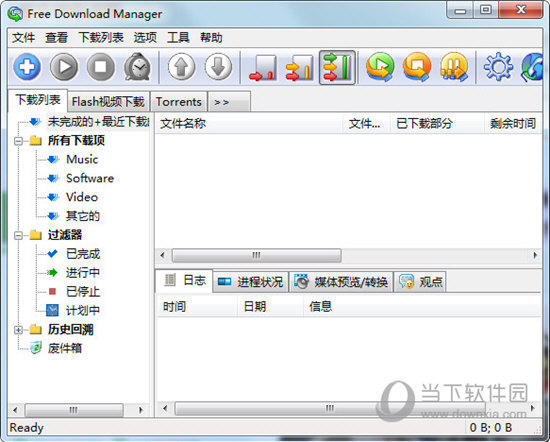
Task: Click download list scrollbar left arrow
Action: (162, 255)
